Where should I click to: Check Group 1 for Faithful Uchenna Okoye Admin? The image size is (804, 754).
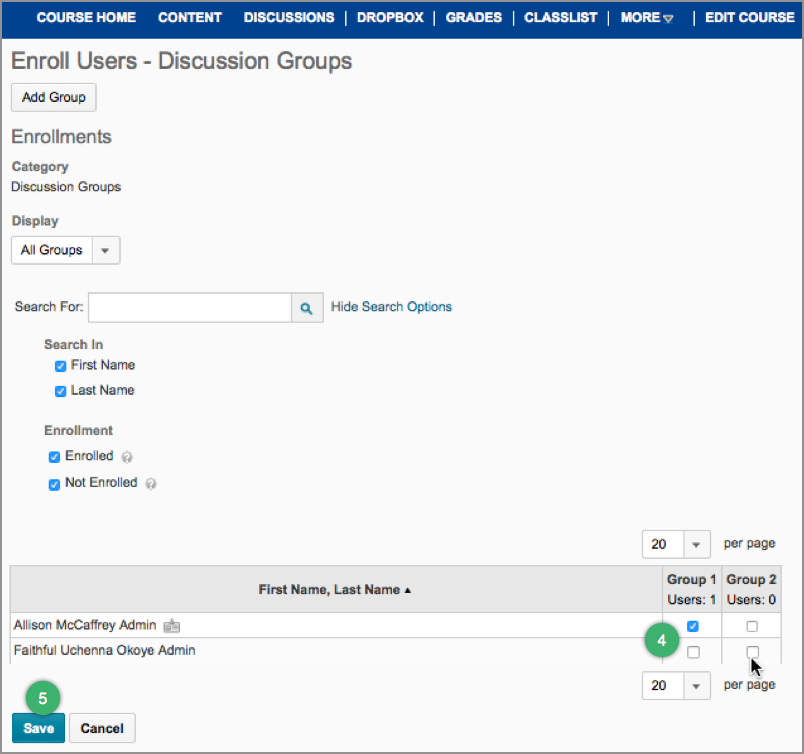[693, 652]
